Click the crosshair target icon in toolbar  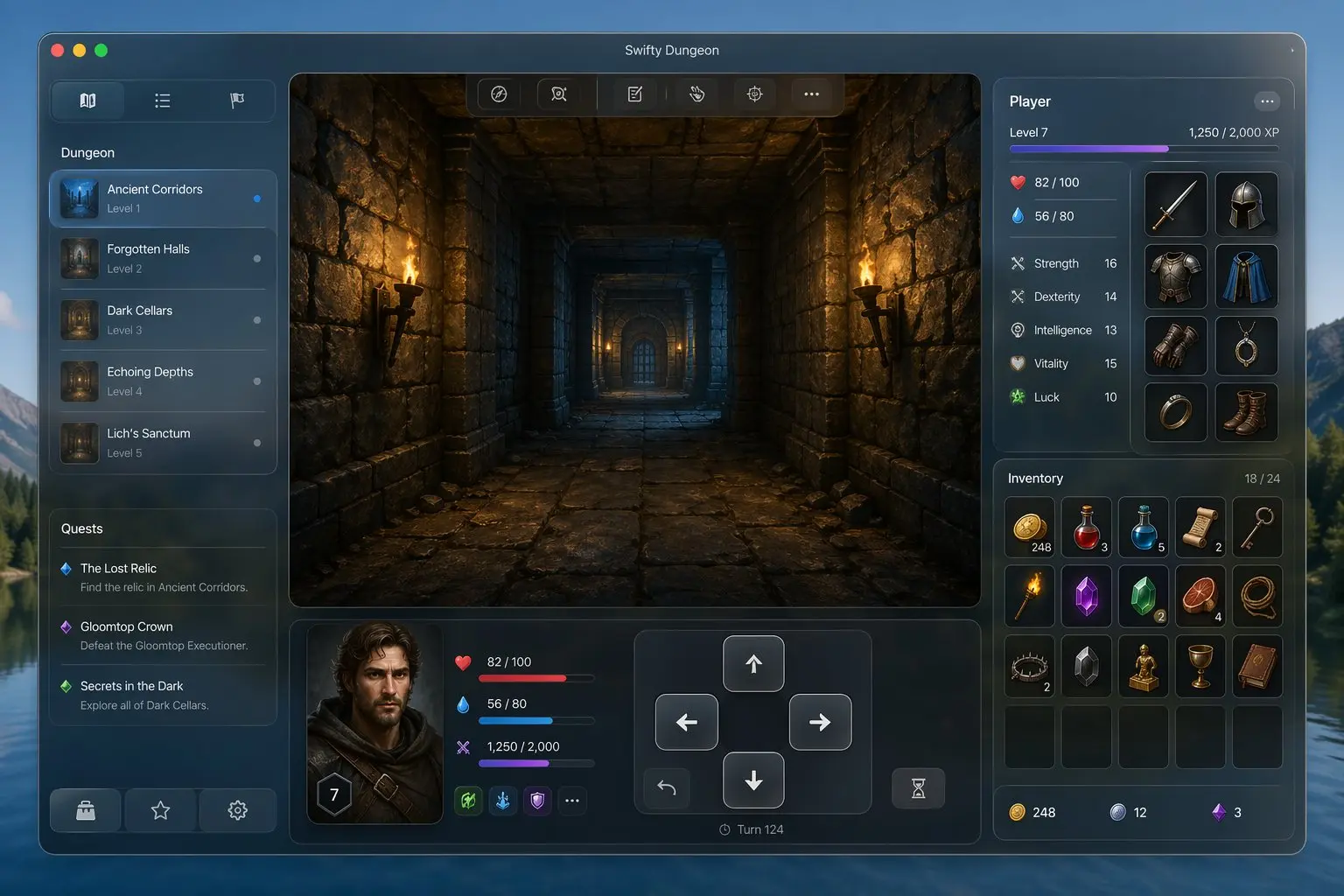tap(754, 94)
